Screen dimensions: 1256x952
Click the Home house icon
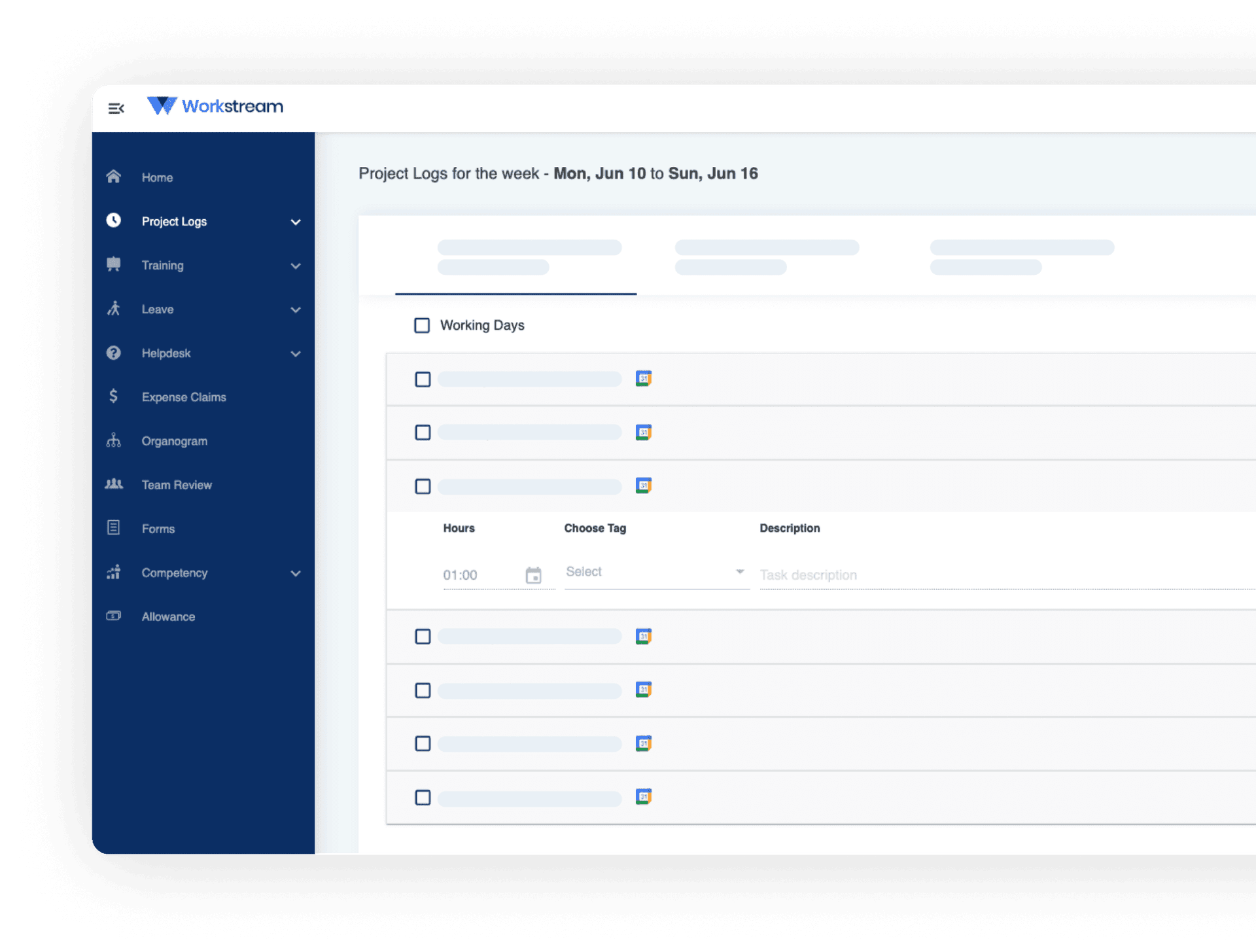114,177
